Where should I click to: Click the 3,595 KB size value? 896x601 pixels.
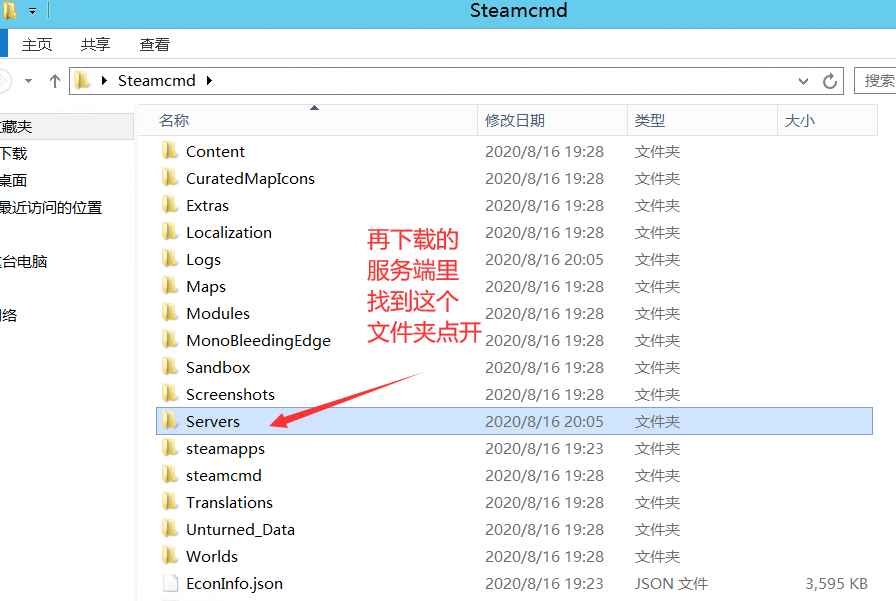coord(837,583)
